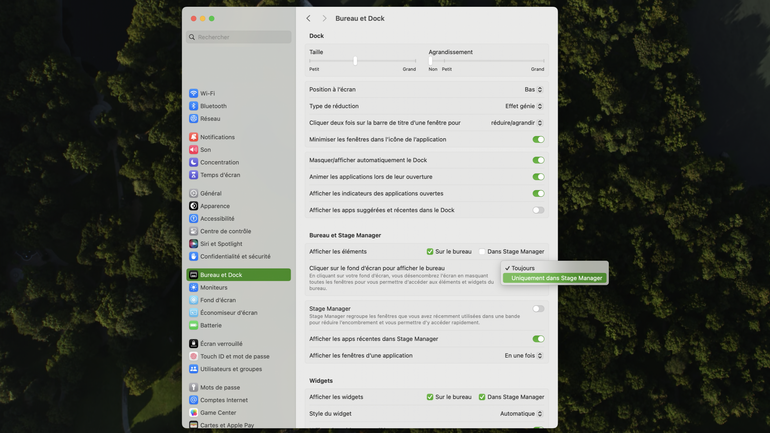Viewport: 770px width, 433px height.
Task: Open Touch ID et mot de passe icon
Action: click(x=194, y=356)
